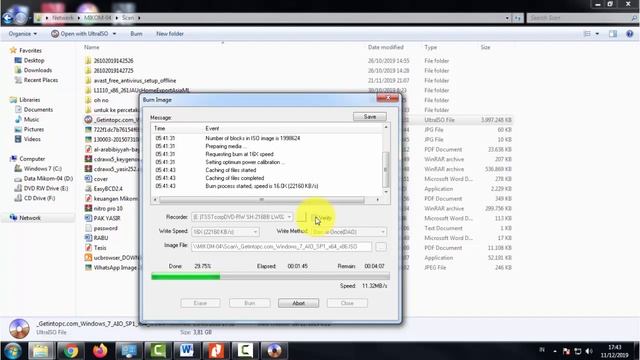Click the Close button at dialog bottom

[347, 303]
